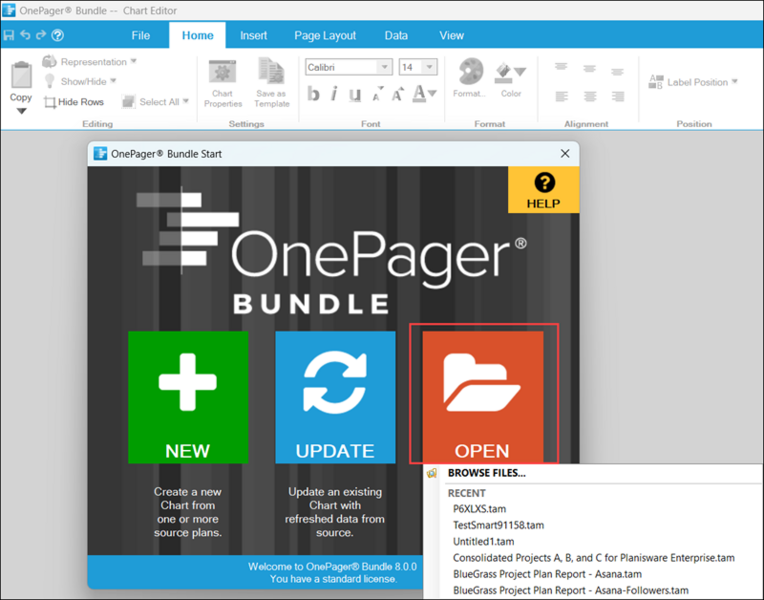Click the blue UPDATE button
Screen dimensions: 764x600
pos(335,397)
